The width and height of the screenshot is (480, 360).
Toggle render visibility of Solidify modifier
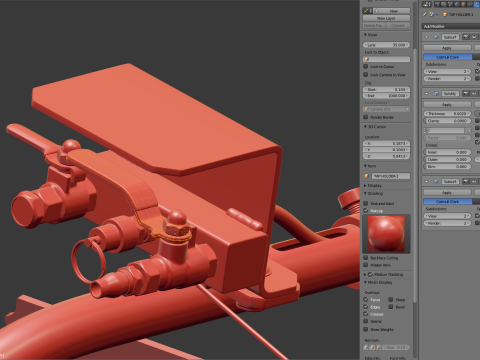(x=466, y=94)
